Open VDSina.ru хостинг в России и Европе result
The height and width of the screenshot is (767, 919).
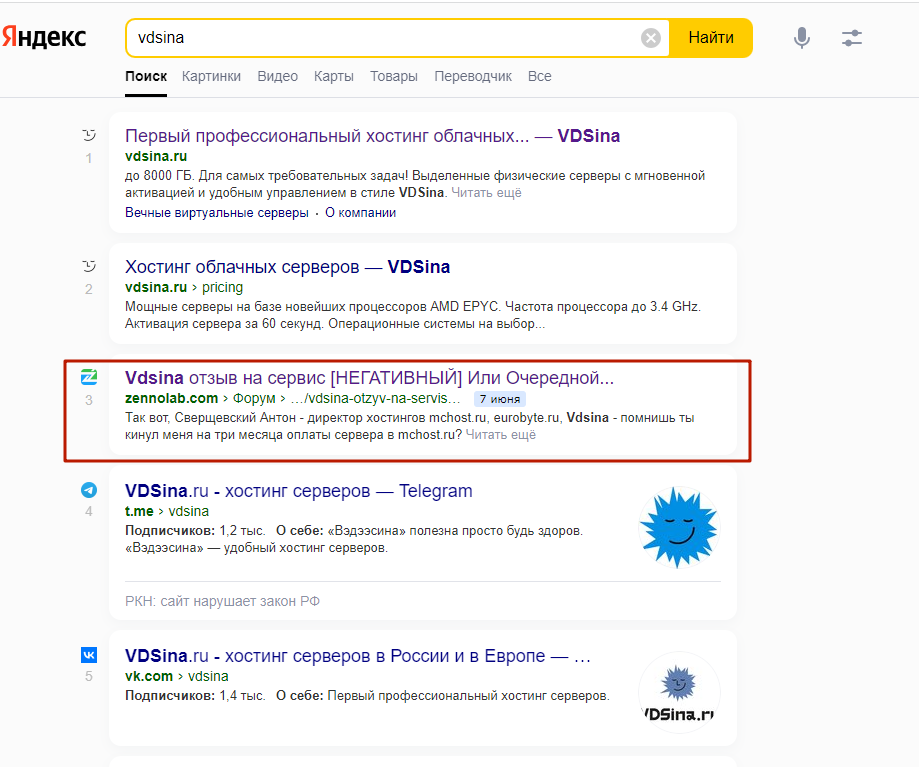click(x=358, y=656)
